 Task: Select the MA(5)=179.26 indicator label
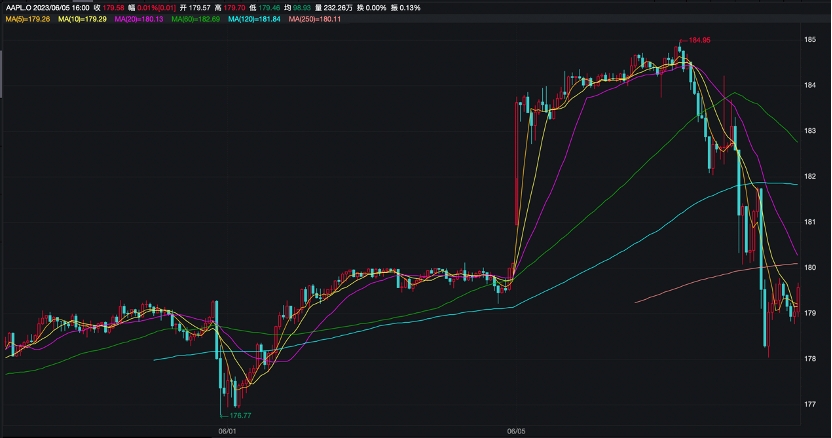pyautogui.click(x=28, y=19)
